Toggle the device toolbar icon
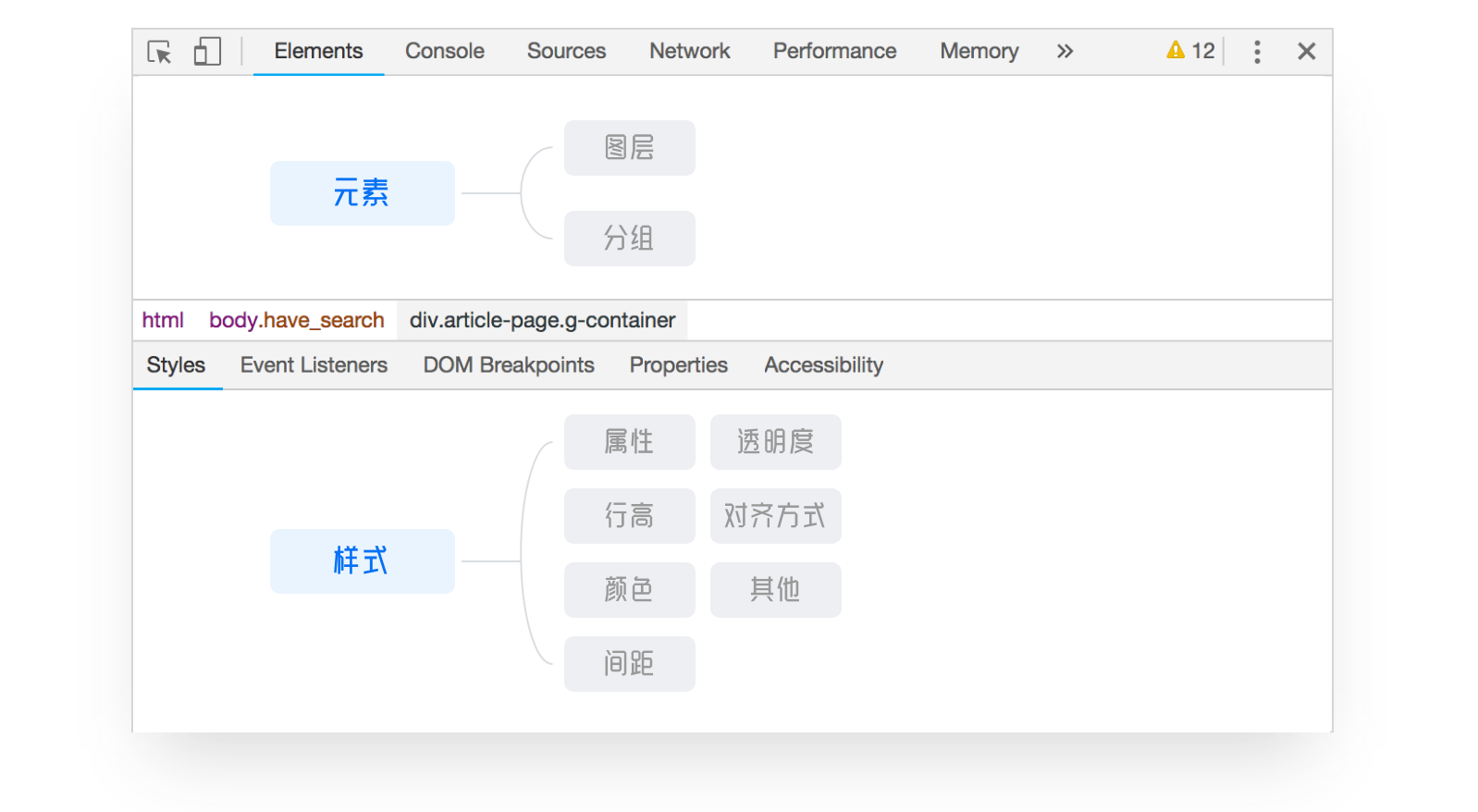The height and width of the screenshot is (812, 1478). pyautogui.click(x=207, y=52)
